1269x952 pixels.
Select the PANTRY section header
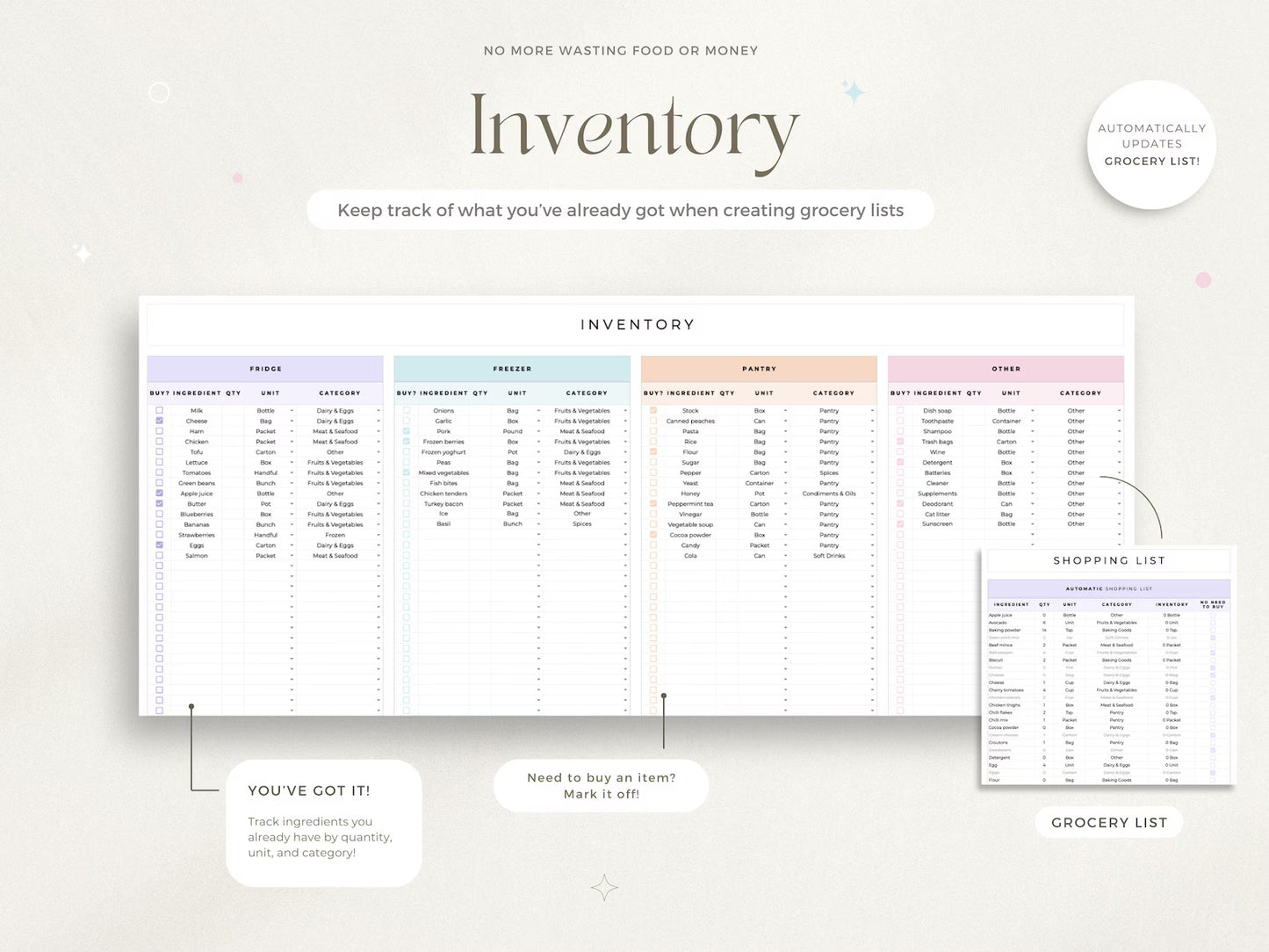[x=759, y=368]
